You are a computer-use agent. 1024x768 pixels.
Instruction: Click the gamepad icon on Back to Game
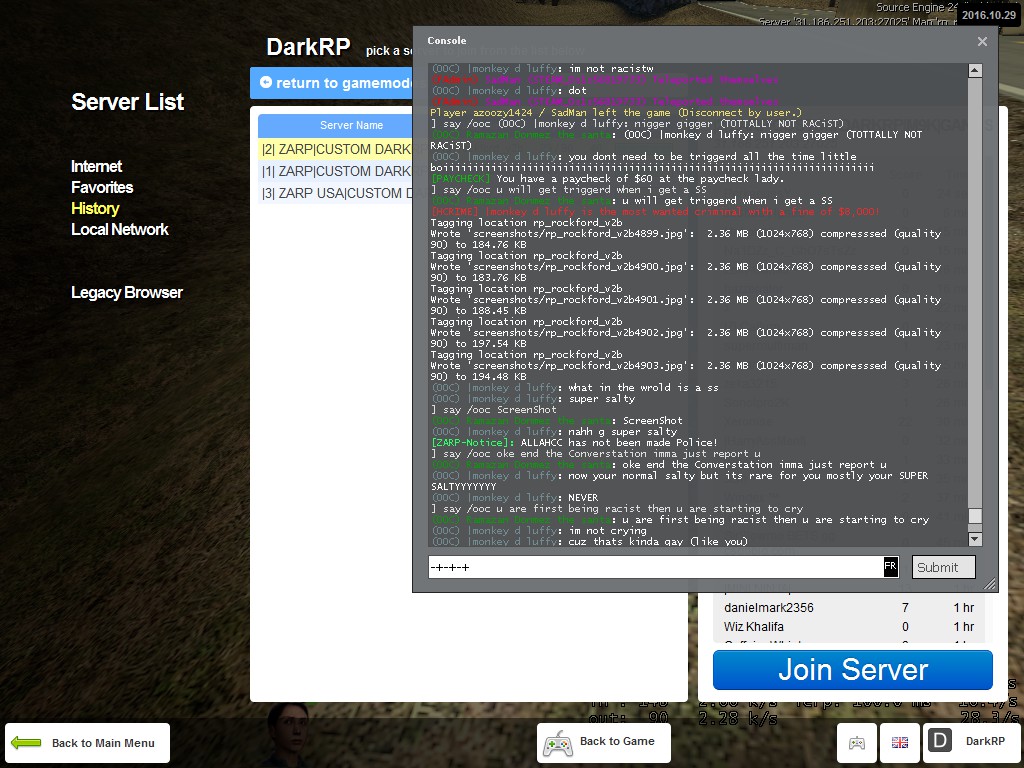pyautogui.click(x=558, y=744)
